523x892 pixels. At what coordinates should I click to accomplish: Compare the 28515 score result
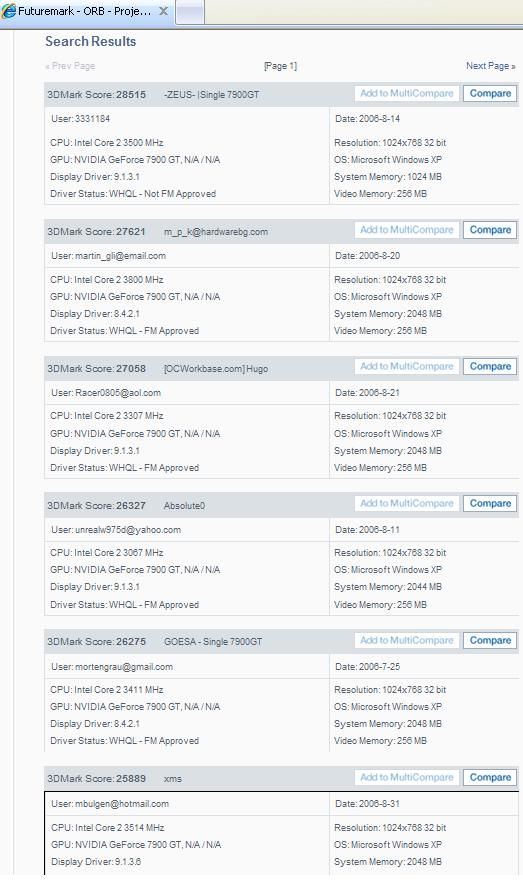[490, 94]
